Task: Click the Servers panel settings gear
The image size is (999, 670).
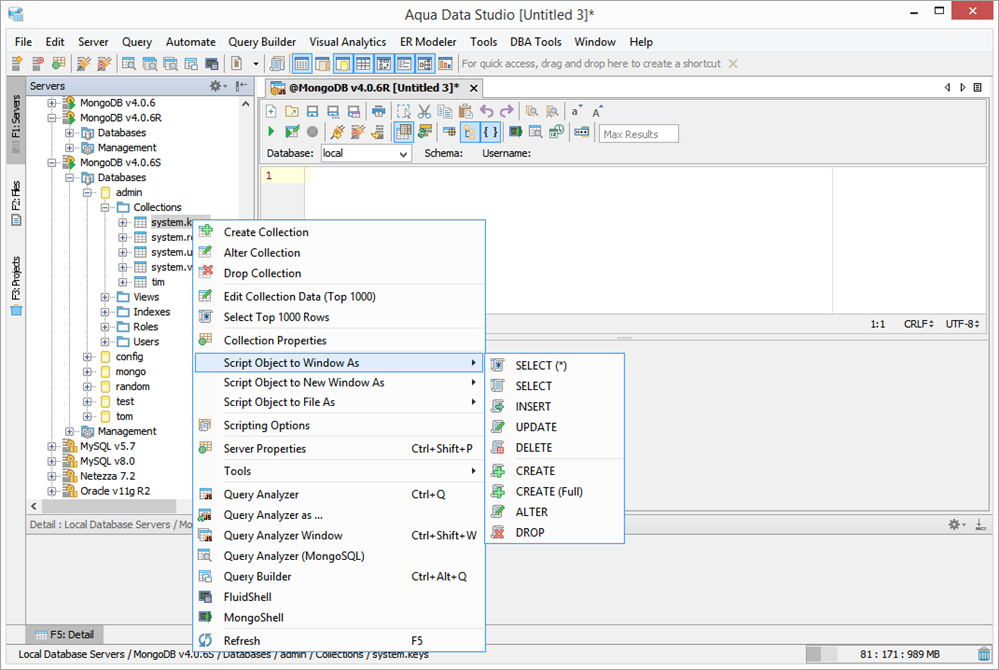Action: click(217, 86)
